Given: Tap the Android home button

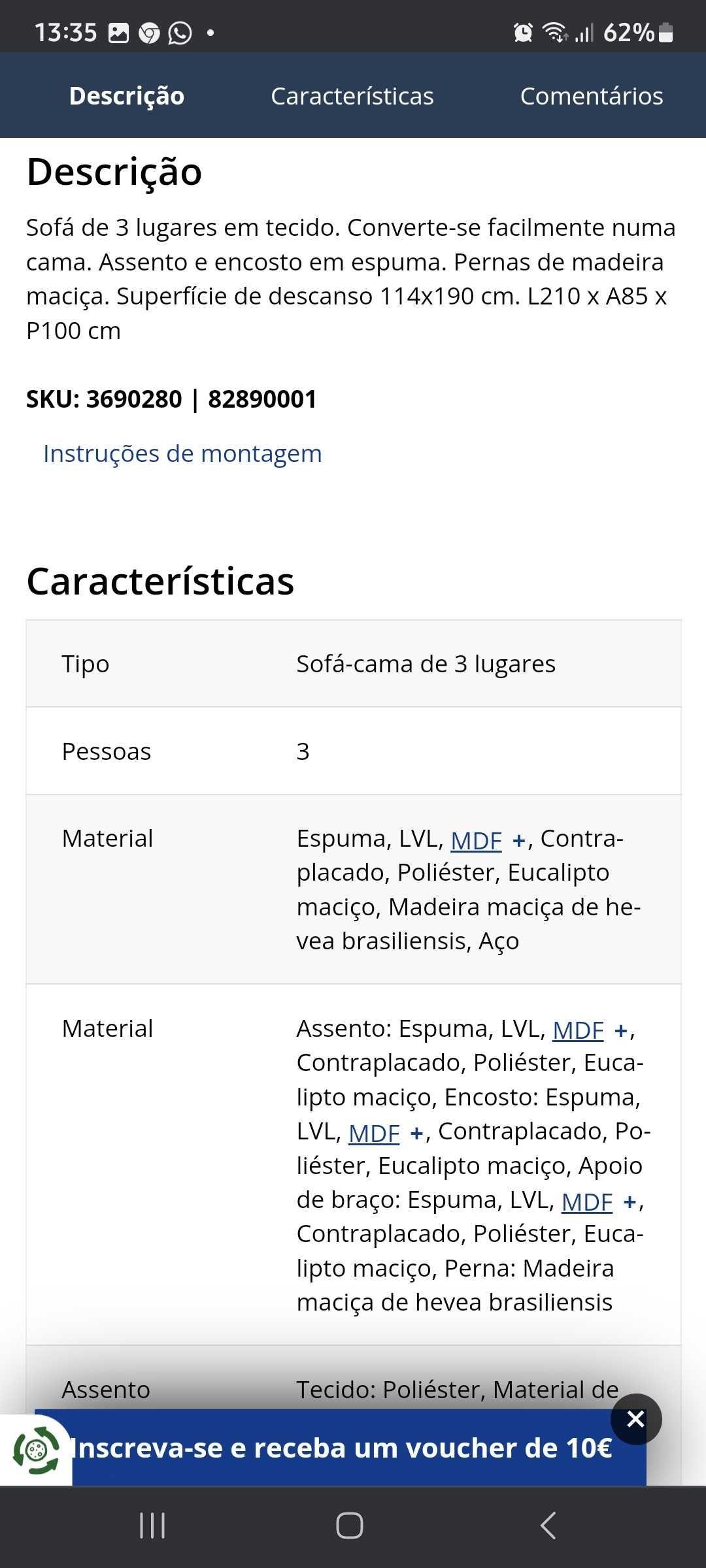Looking at the screenshot, I should [350, 1526].
